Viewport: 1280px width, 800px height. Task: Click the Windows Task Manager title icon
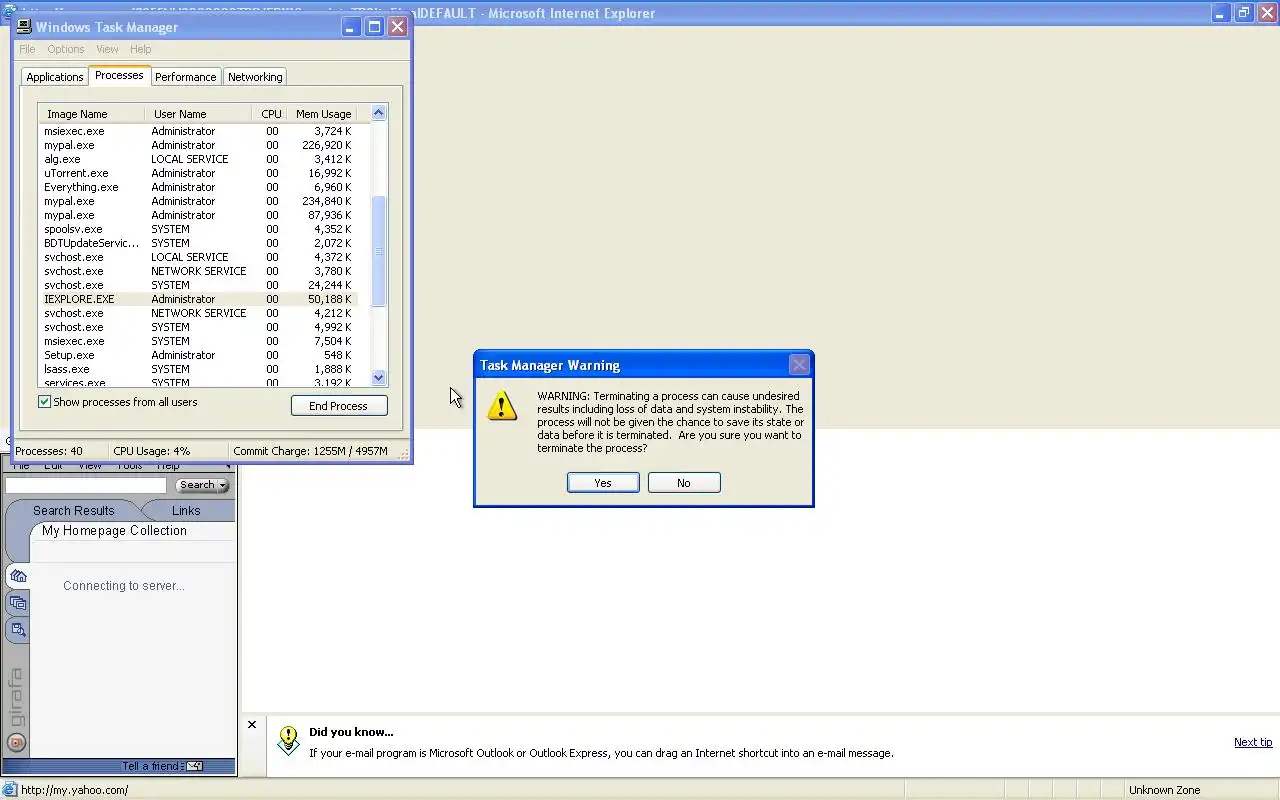(x=24, y=27)
